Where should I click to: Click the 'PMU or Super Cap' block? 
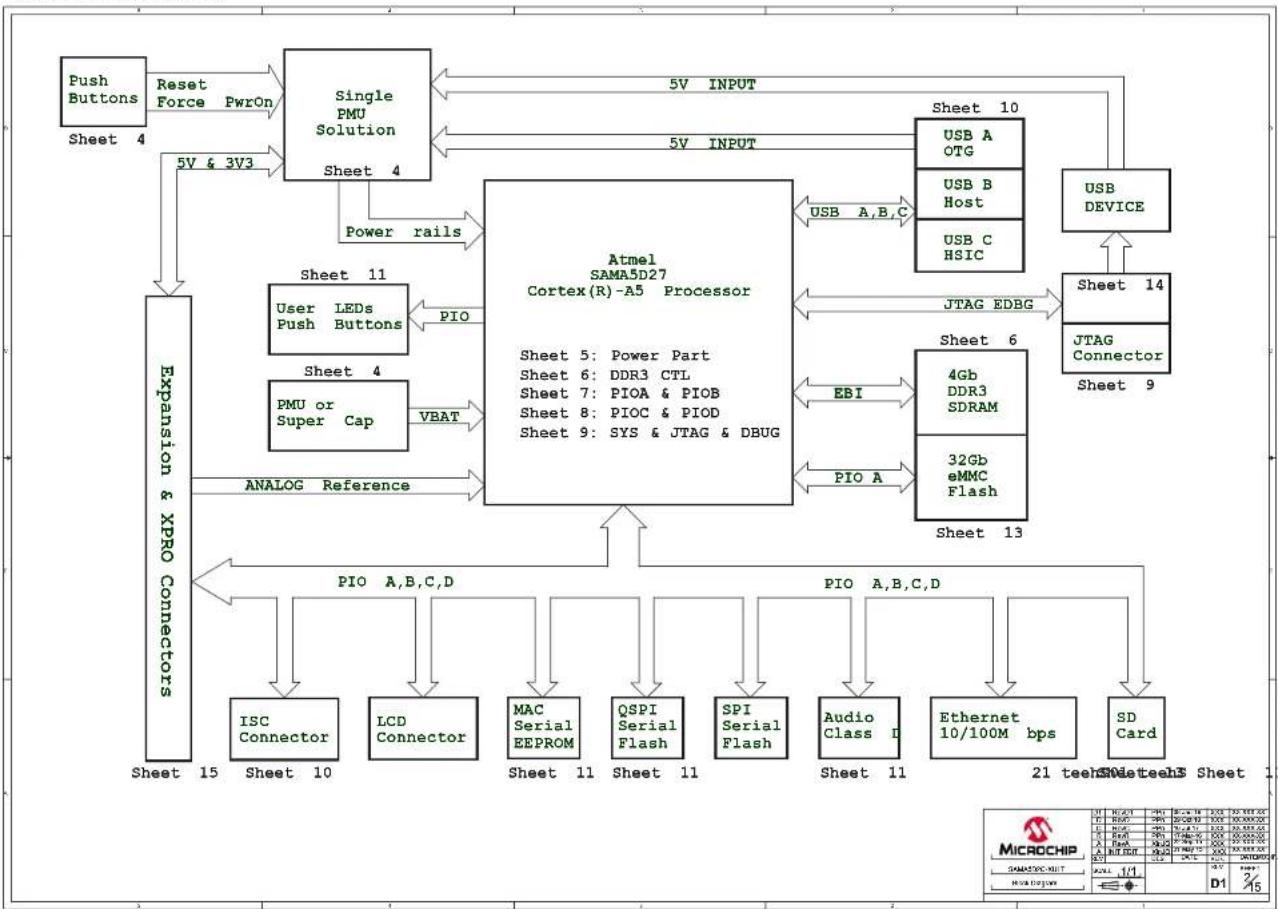pyautogui.click(x=338, y=414)
